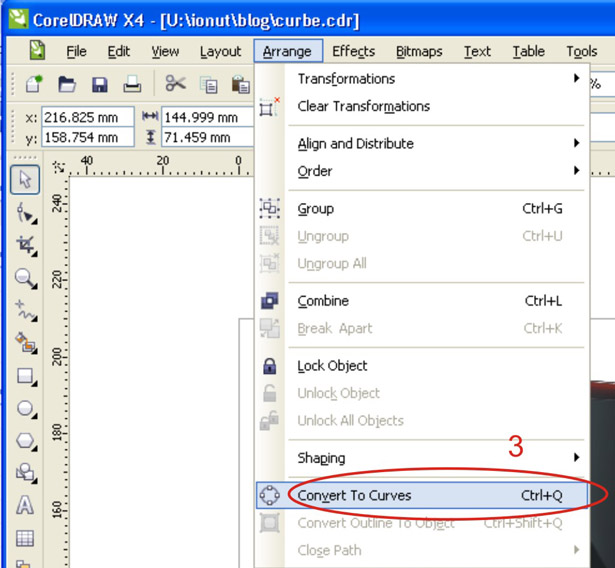Open the Table menu
615x568 pixels.
(529, 51)
